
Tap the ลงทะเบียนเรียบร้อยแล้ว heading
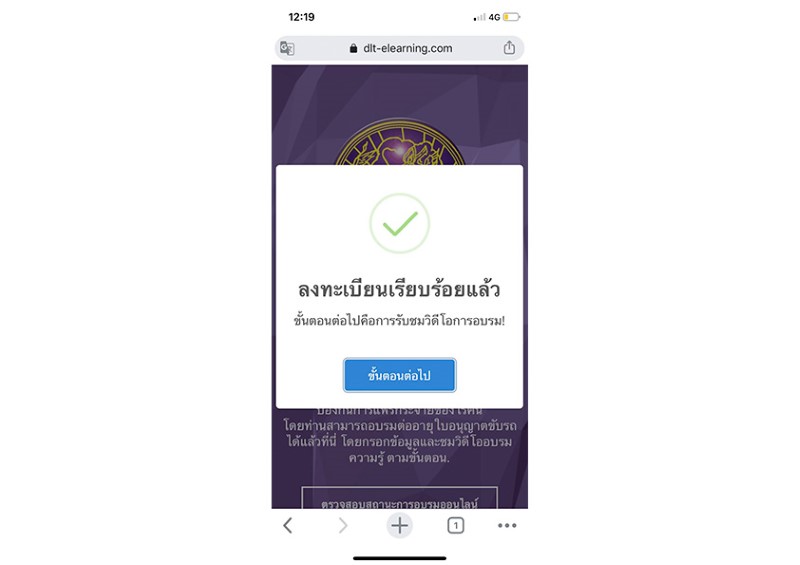point(399,289)
